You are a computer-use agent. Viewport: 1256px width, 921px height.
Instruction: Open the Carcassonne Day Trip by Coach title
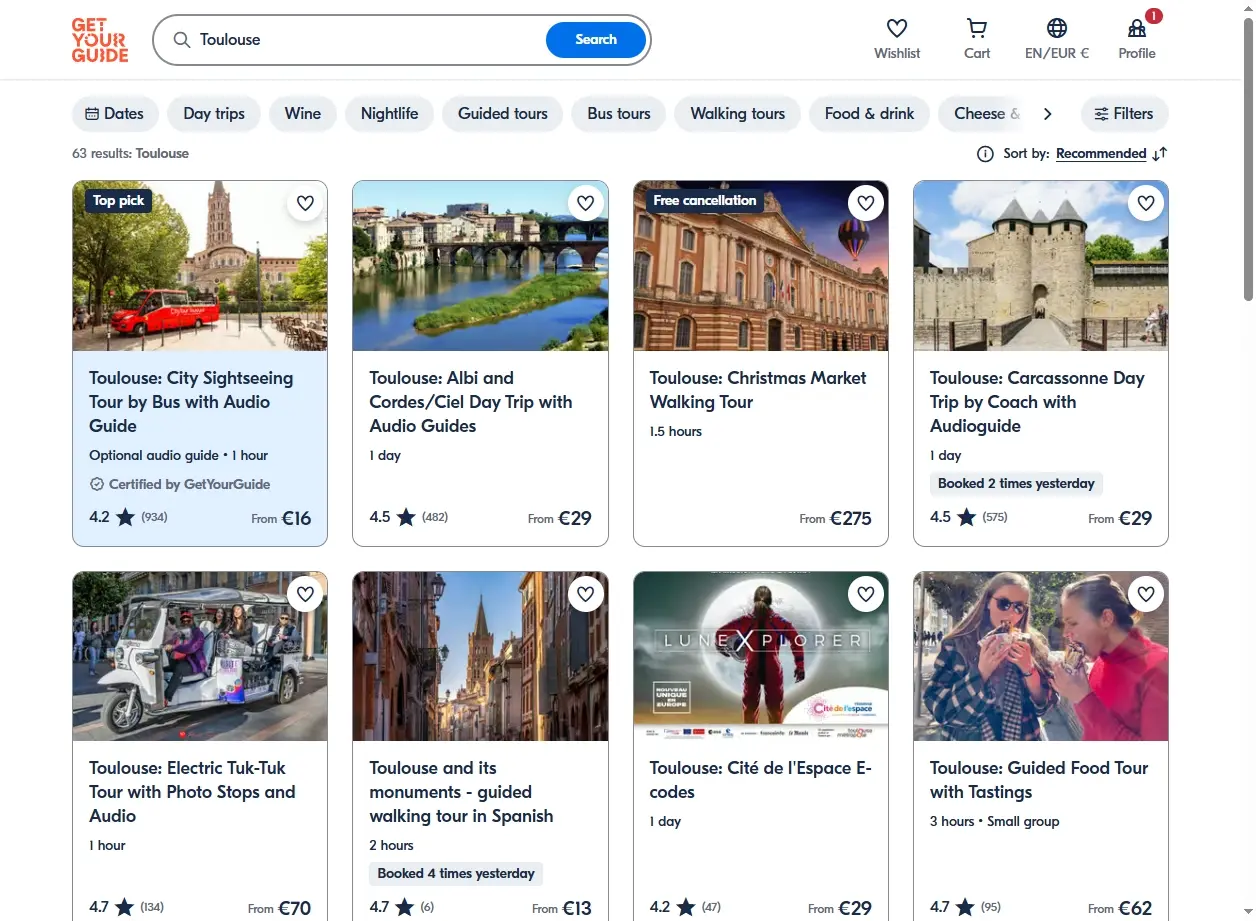[1037, 402]
